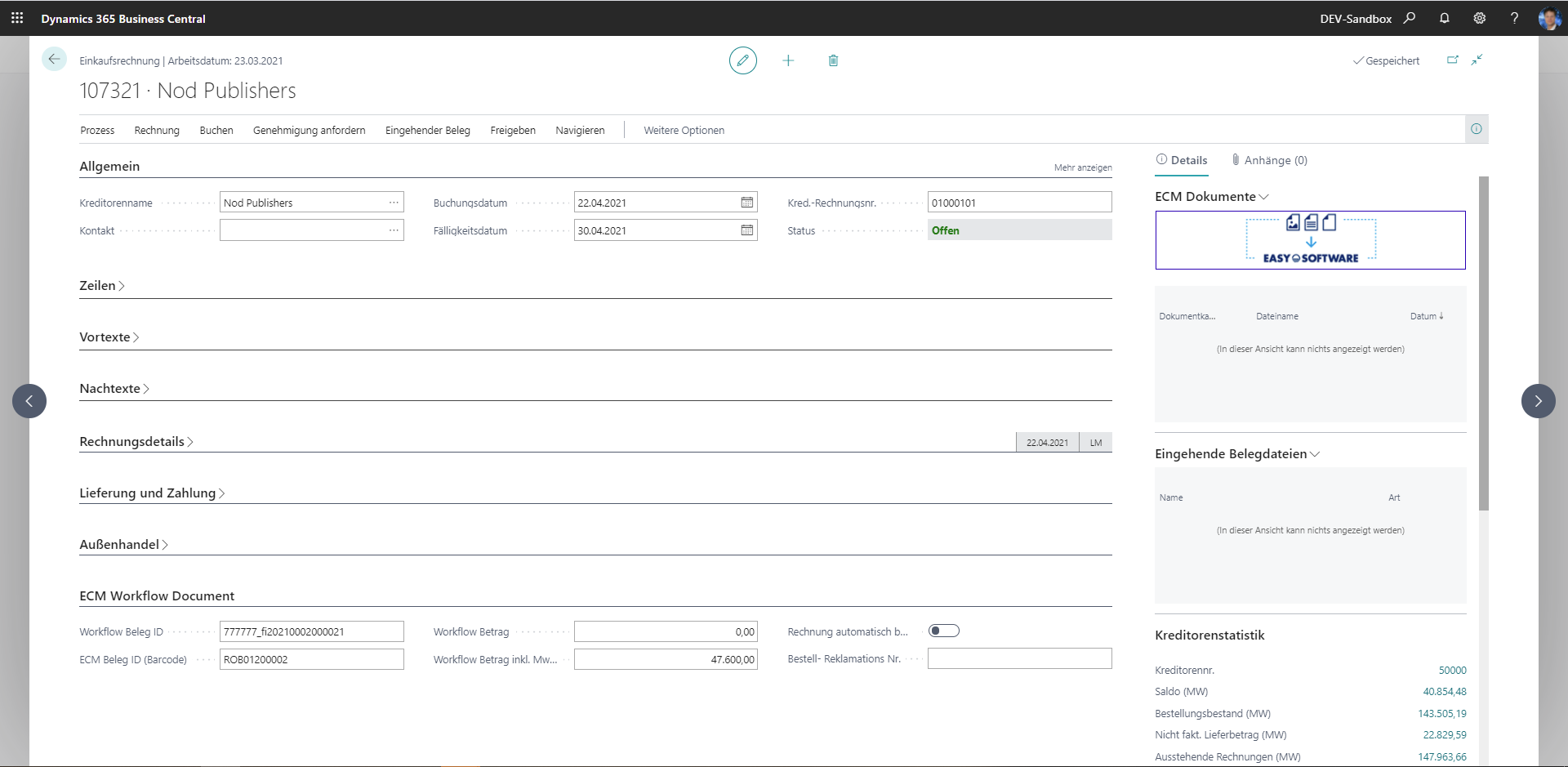Click the Rechnungsdetails 22.04.2021 summary value
1568x767 pixels.
pyautogui.click(x=1047, y=443)
